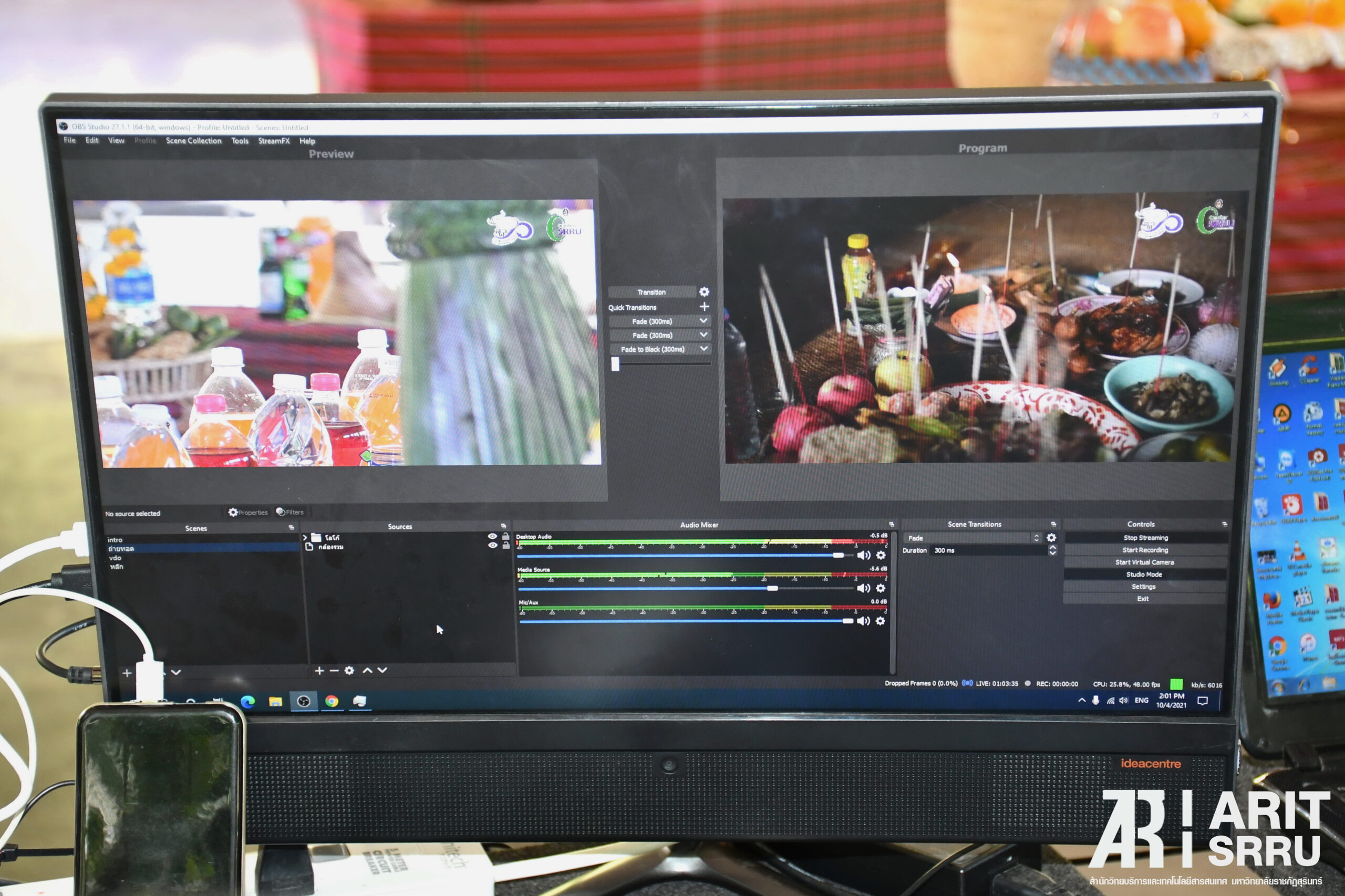The width and height of the screenshot is (1345, 896).
Task: Open the Scene Collection menu
Action: pyautogui.click(x=193, y=141)
